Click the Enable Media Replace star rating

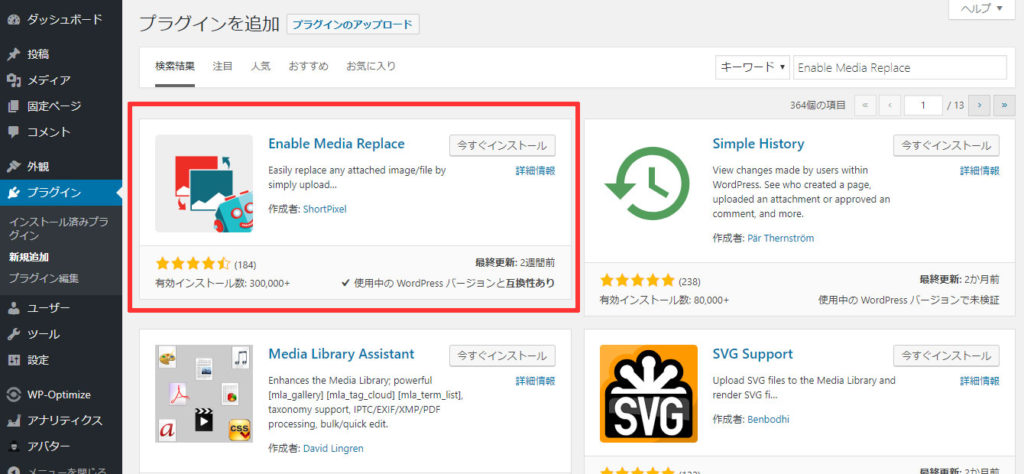(193, 264)
